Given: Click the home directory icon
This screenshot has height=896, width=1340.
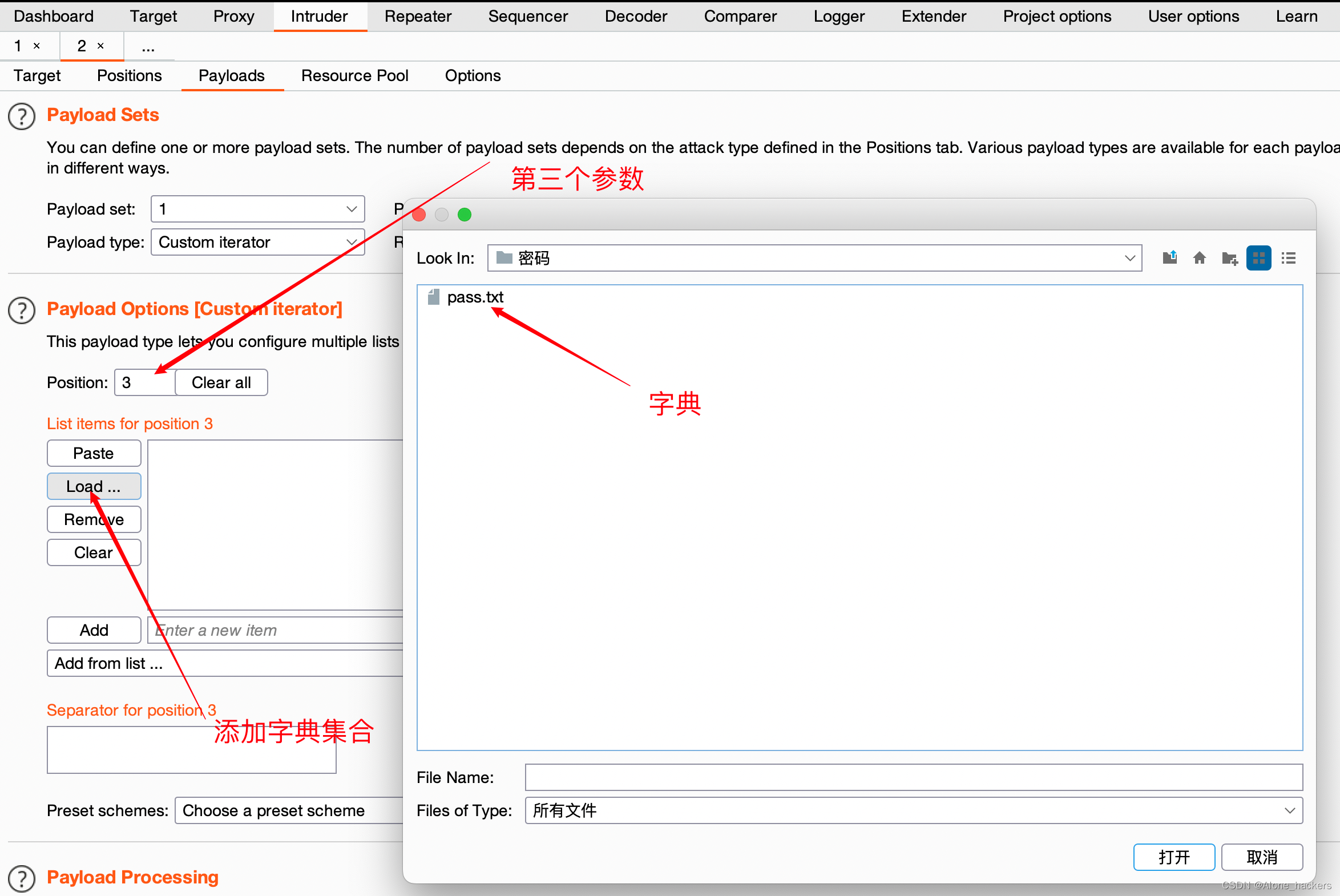Looking at the screenshot, I should tap(1199, 259).
